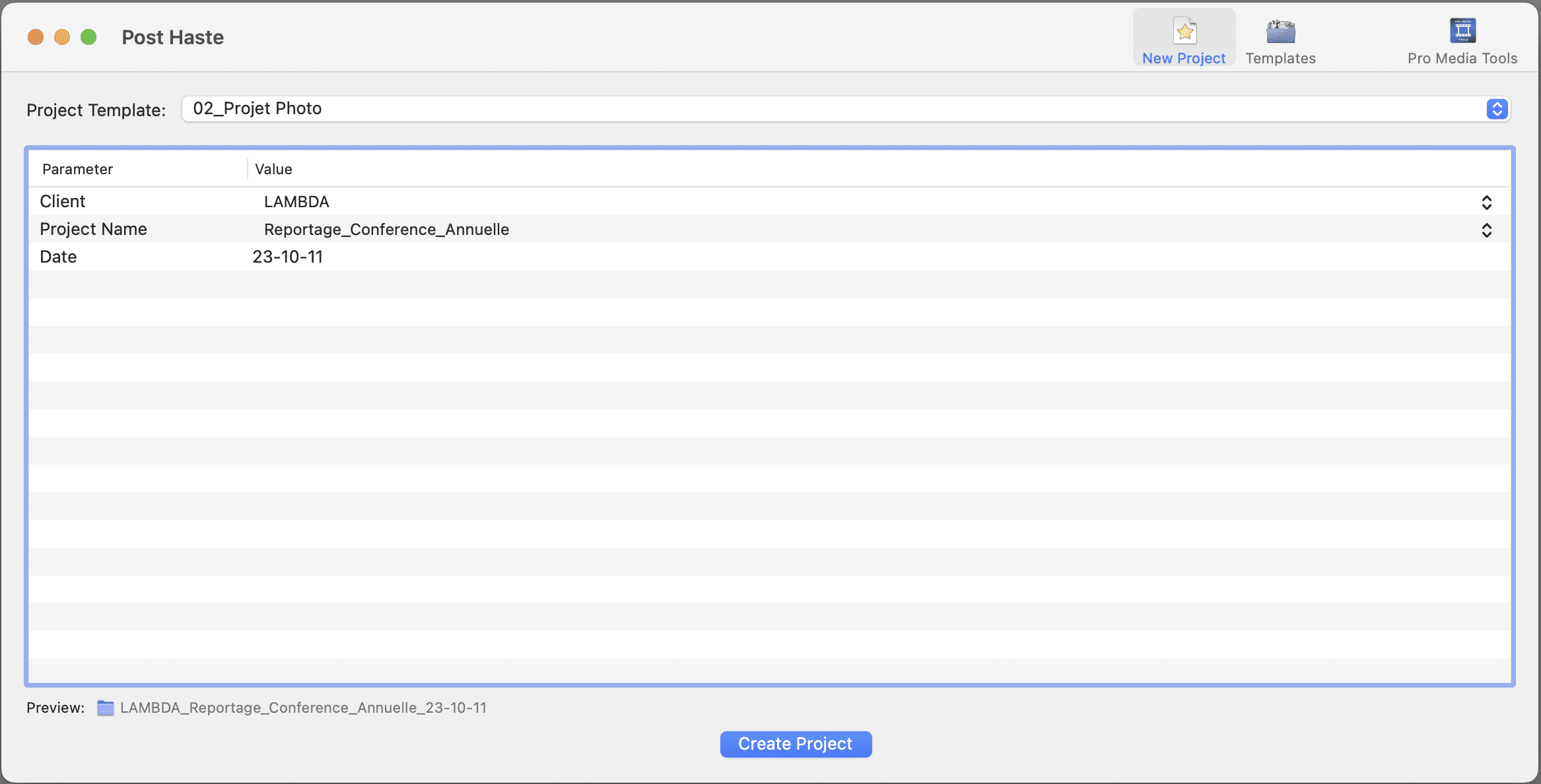Open Pro Media Tools icon
The height and width of the screenshot is (784, 1541).
[1462, 31]
